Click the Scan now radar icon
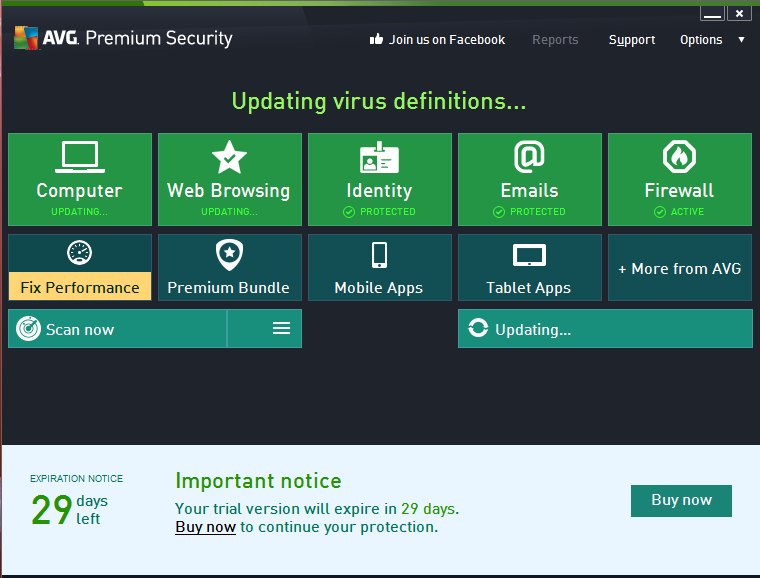Screen dimensions: 760x578 tap(28, 329)
